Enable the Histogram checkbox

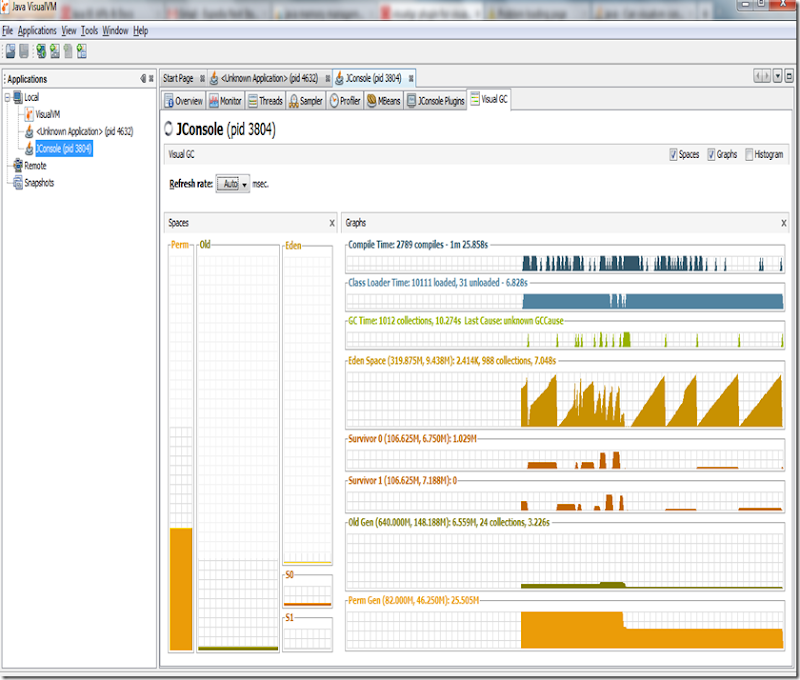[x=749, y=155]
